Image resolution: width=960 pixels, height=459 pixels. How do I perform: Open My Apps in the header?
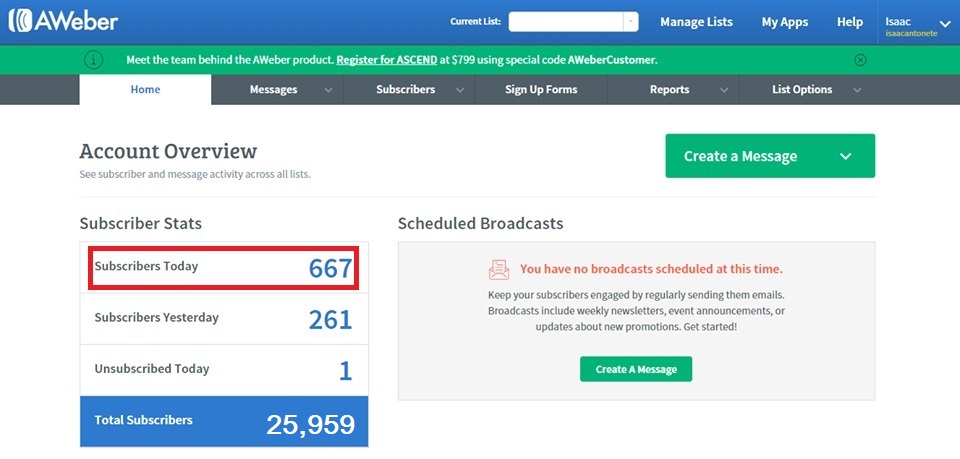[x=784, y=22]
